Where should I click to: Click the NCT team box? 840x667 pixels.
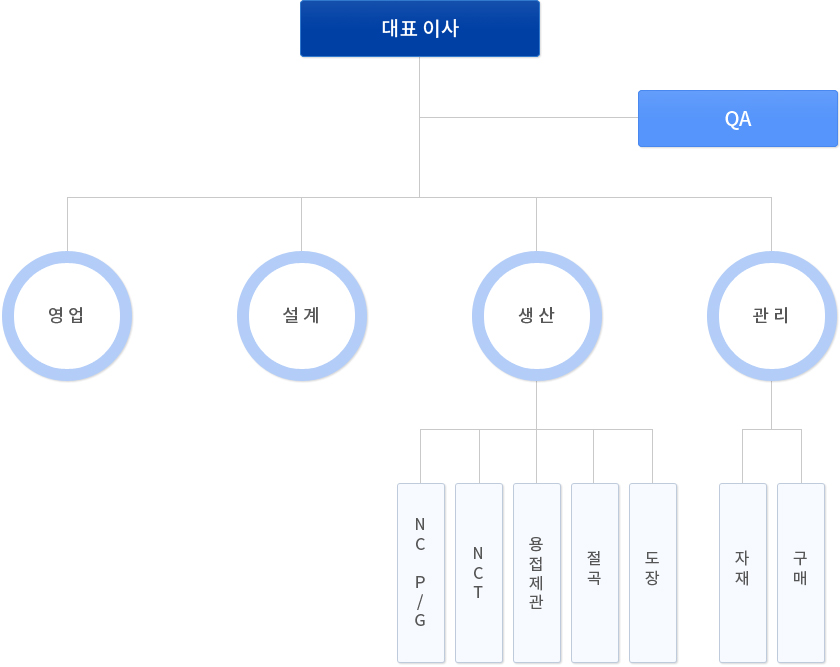tap(478, 572)
